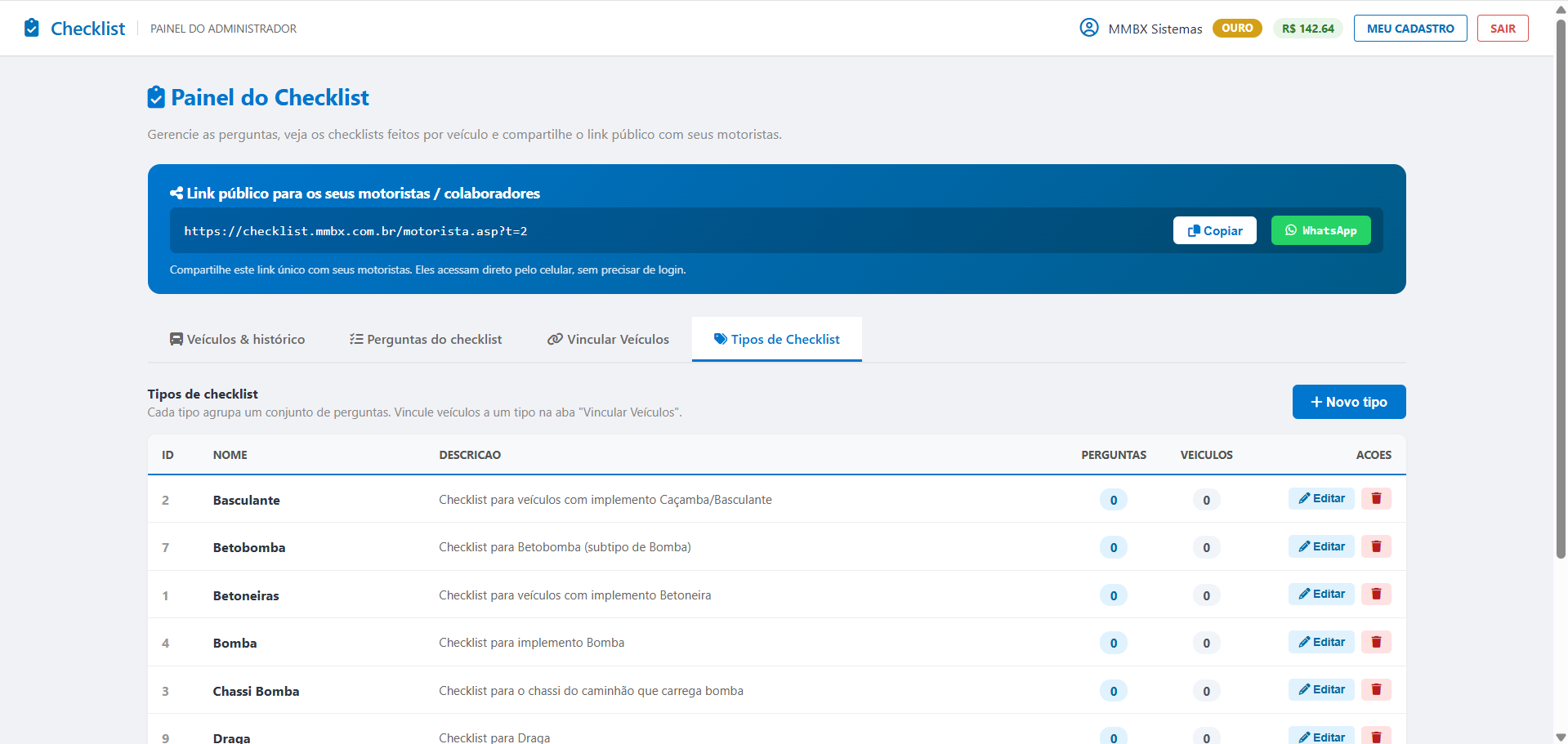
Task: Click 'Checklist para Betobomba (subtipo de Bomba)' description
Action: [x=565, y=547]
